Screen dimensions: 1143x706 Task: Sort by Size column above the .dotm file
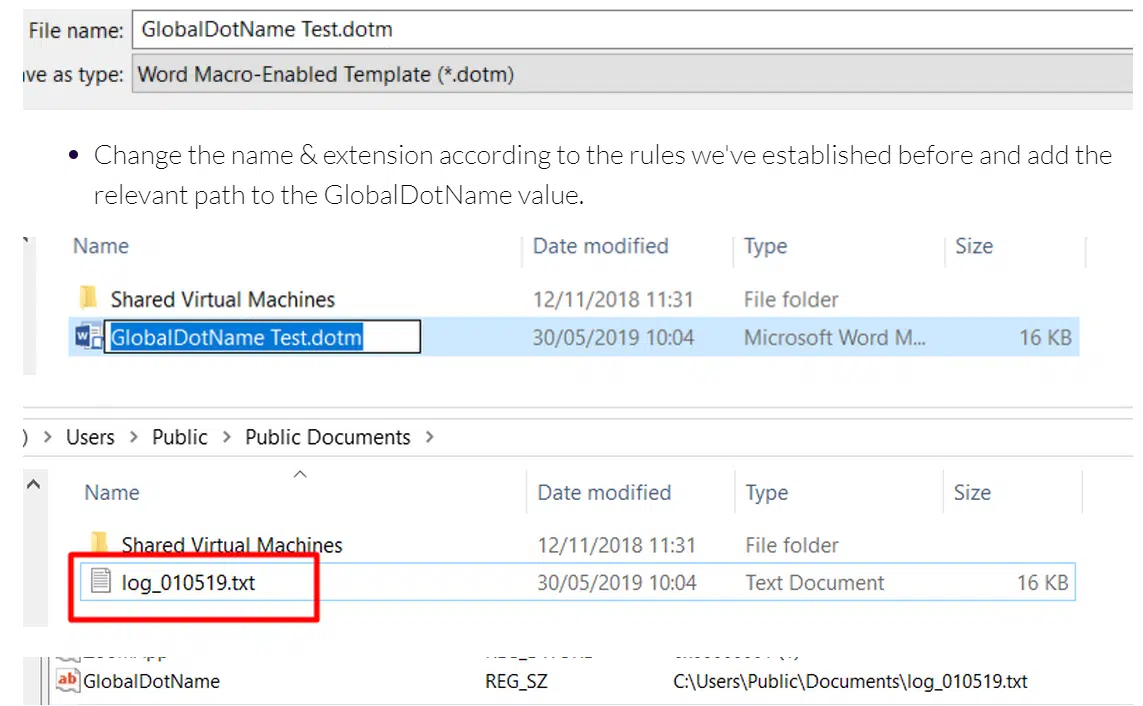973,246
